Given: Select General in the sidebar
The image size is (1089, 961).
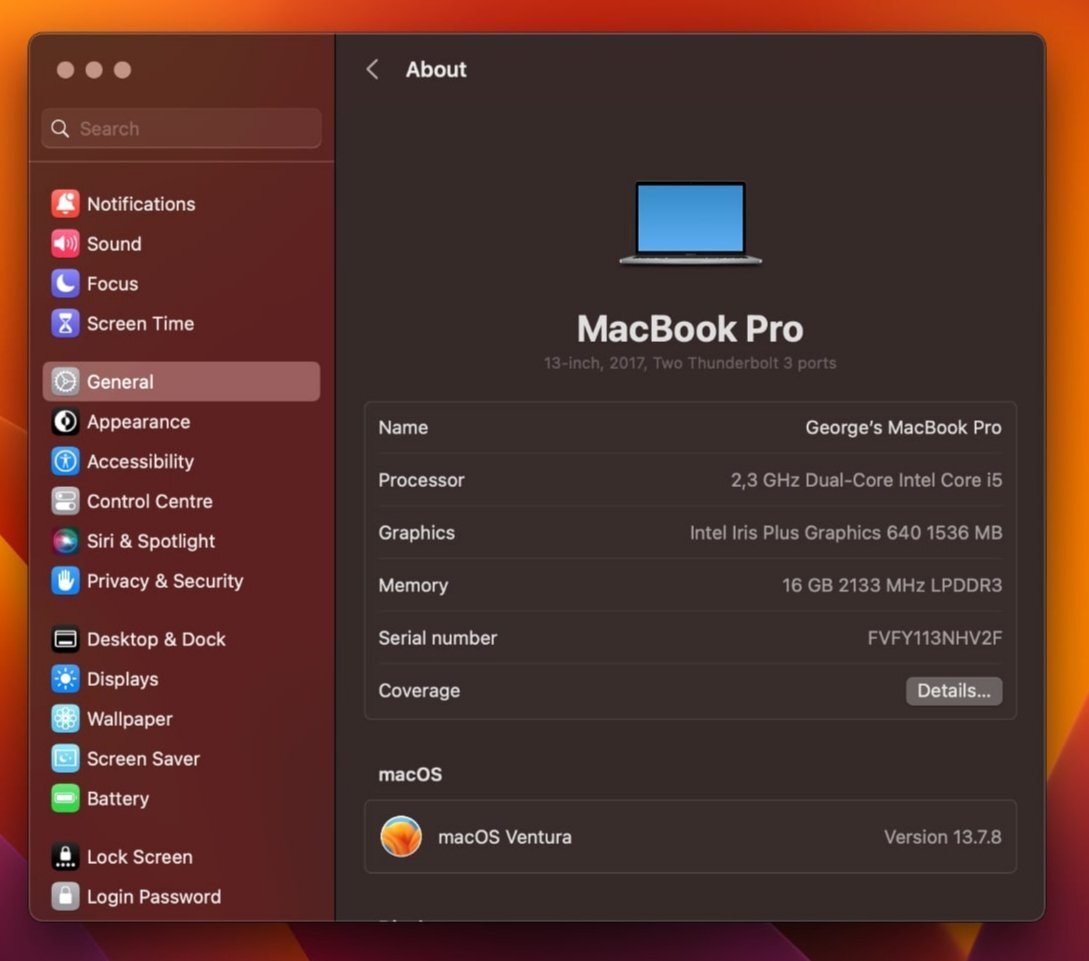Looking at the screenshot, I should [181, 382].
